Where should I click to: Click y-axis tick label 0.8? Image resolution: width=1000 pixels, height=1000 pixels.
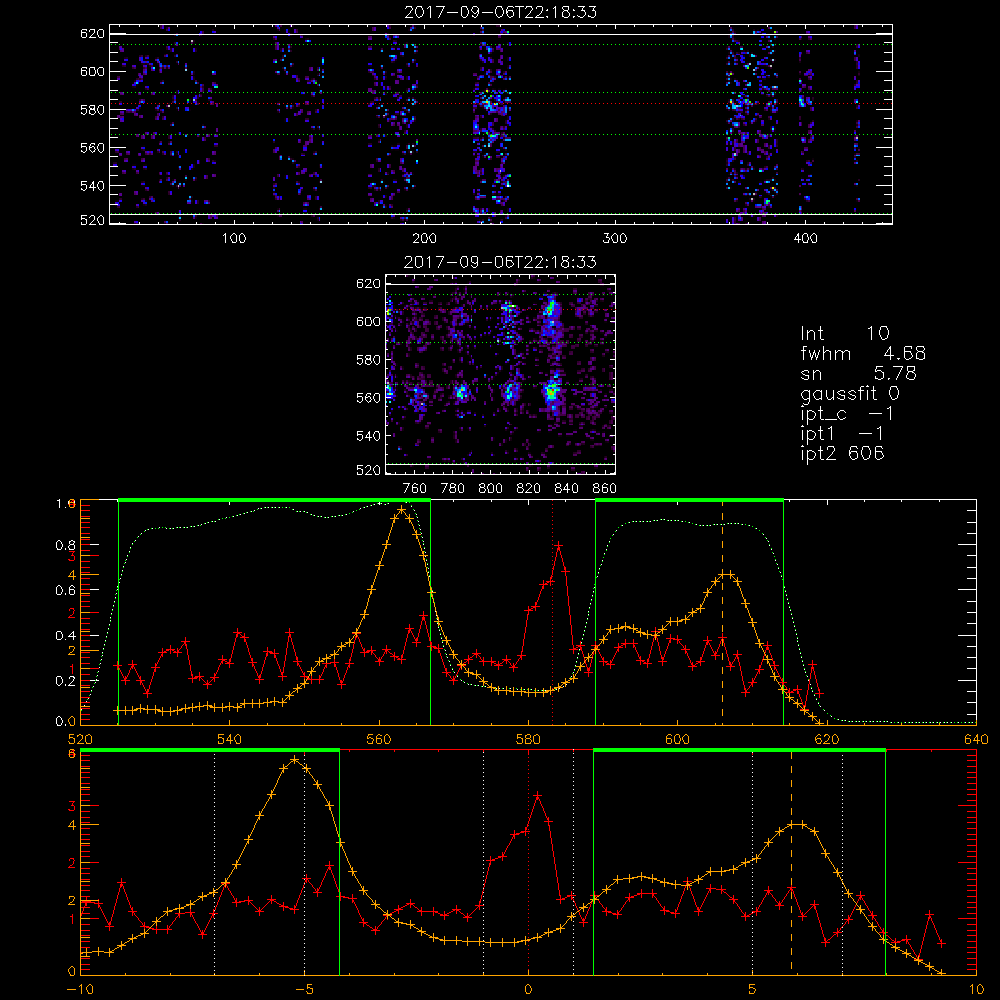66,545
